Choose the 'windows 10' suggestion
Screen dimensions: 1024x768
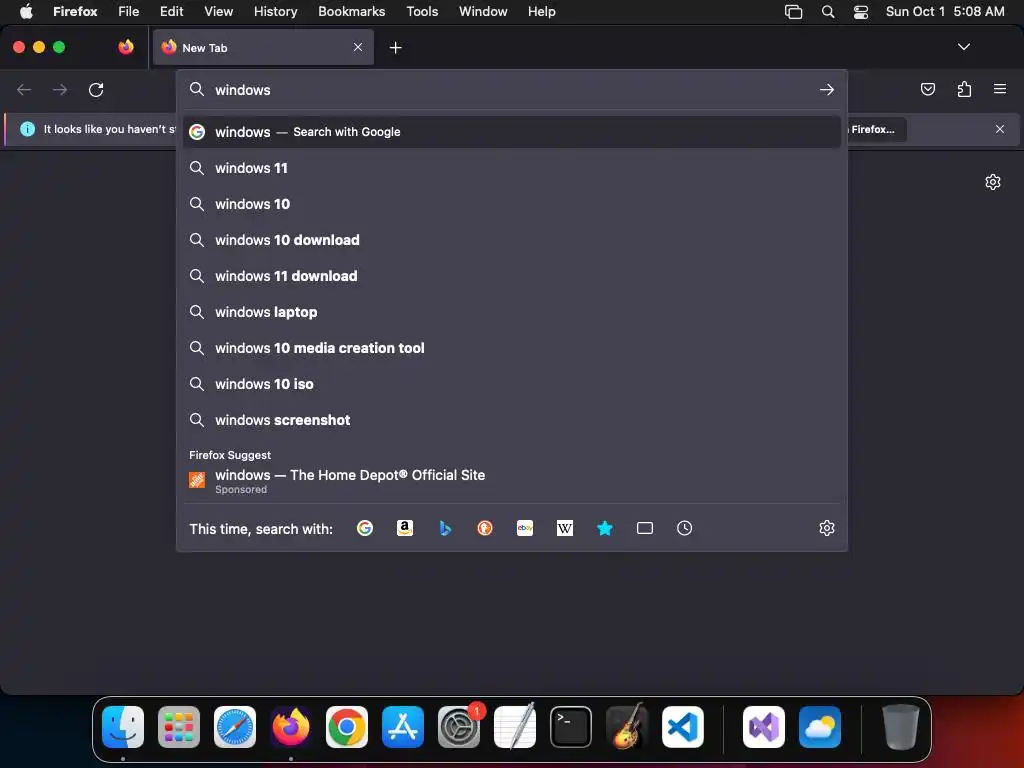[x=512, y=204]
